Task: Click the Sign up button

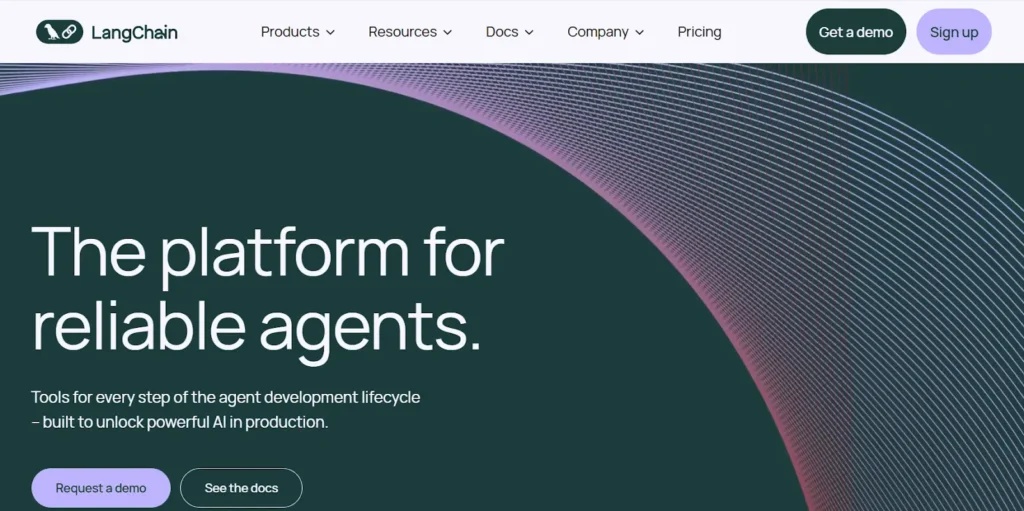Action: click(953, 31)
